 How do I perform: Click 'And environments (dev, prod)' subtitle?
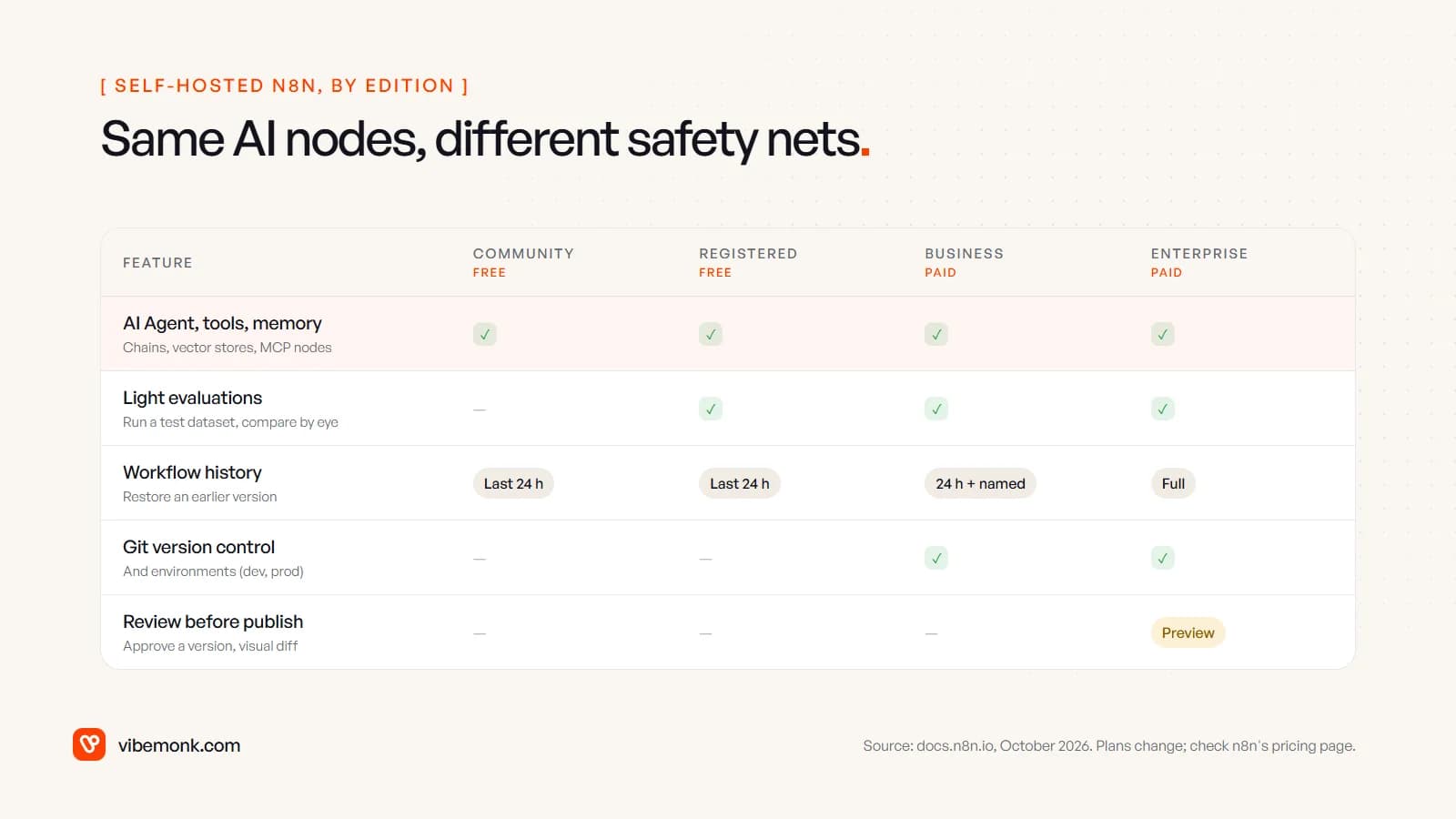click(x=213, y=571)
